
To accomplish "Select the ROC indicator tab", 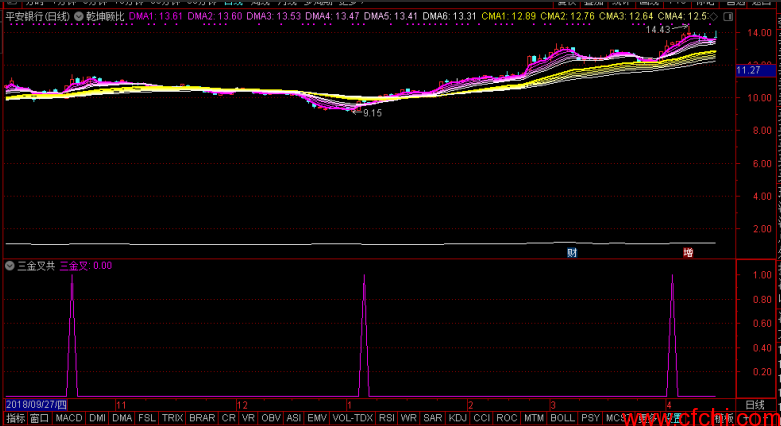I will 507,418.
